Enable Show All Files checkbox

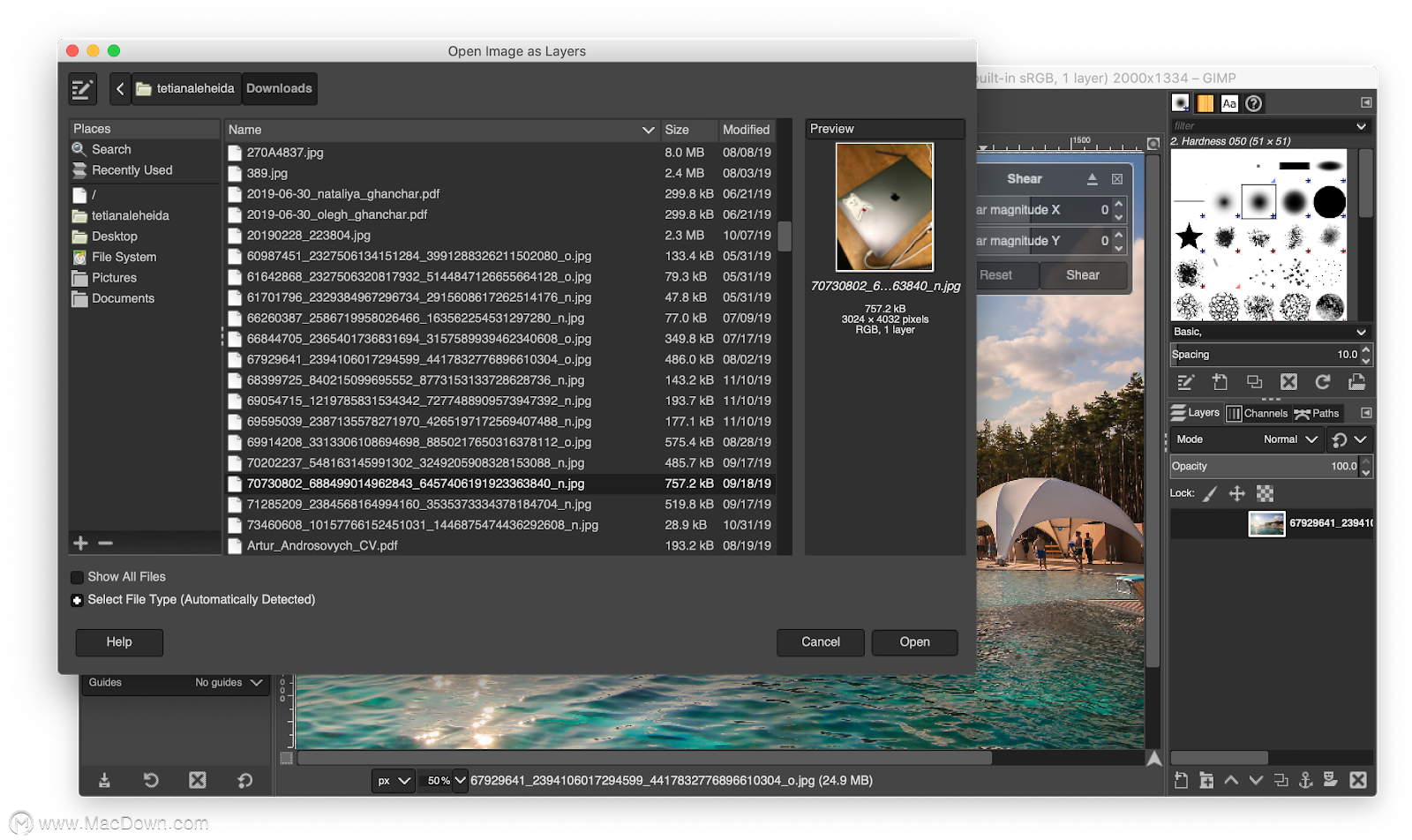pyautogui.click(x=78, y=577)
